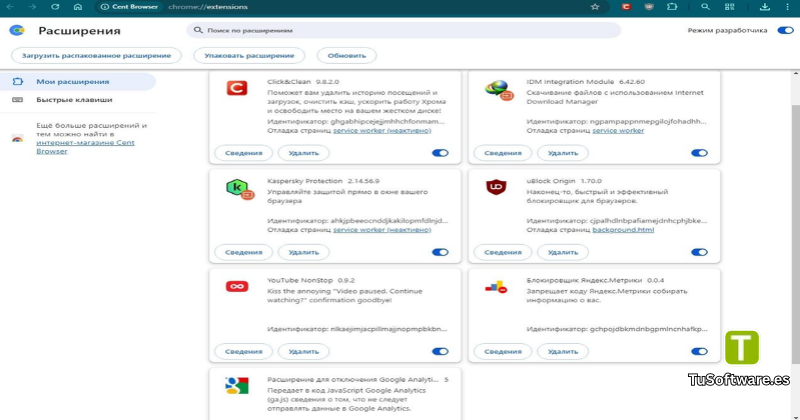Open the browser home page icon

point(78,7)
